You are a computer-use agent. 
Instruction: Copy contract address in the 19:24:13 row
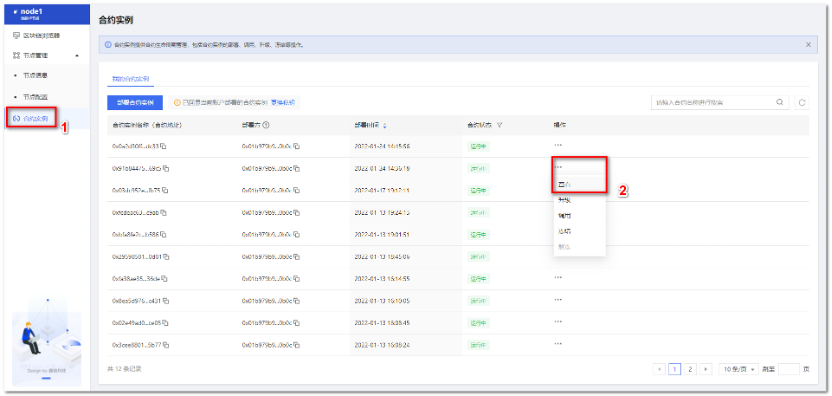tap(163, 212)
